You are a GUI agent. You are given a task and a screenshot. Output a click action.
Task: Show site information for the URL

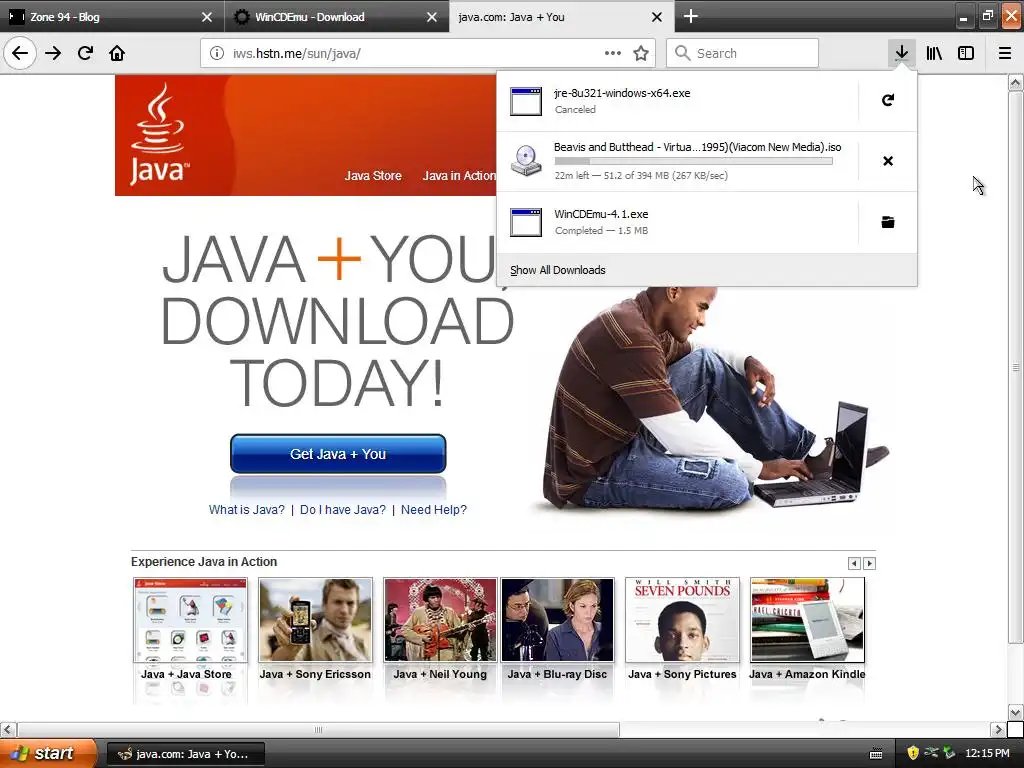pyautogui.click(x=217, y=53)
